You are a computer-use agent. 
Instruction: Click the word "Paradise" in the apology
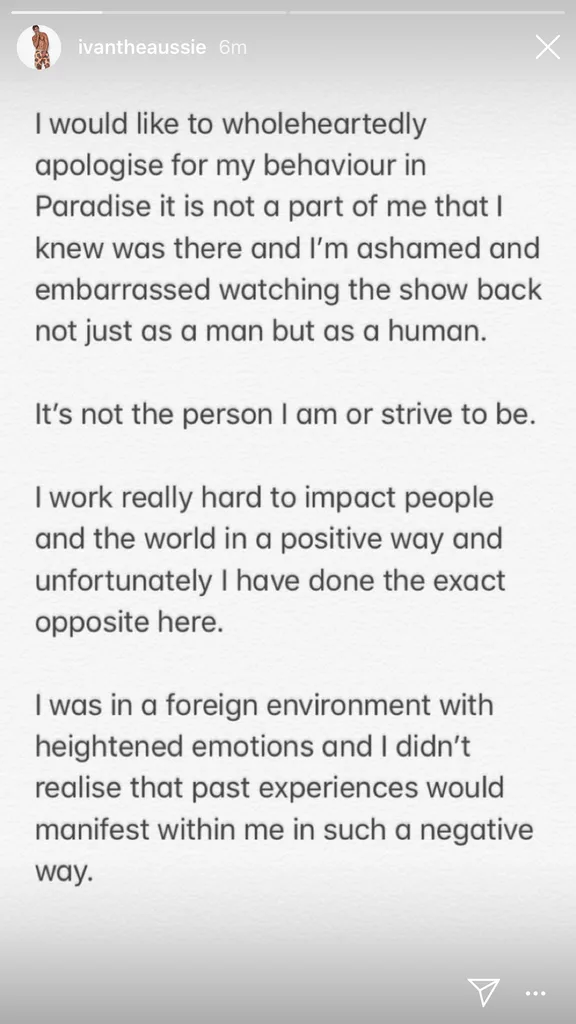pos(93,206)
